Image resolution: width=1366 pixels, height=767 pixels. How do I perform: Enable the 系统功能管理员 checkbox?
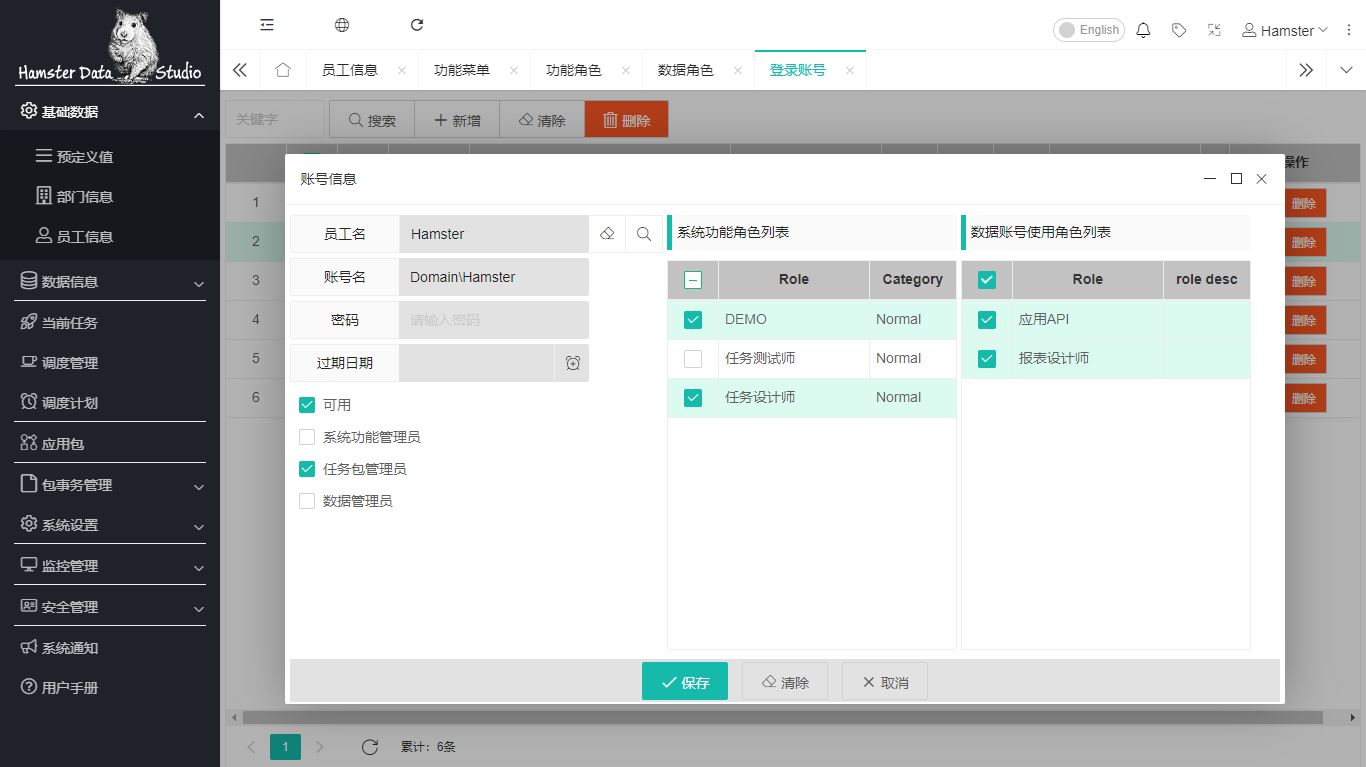(307, 437)
